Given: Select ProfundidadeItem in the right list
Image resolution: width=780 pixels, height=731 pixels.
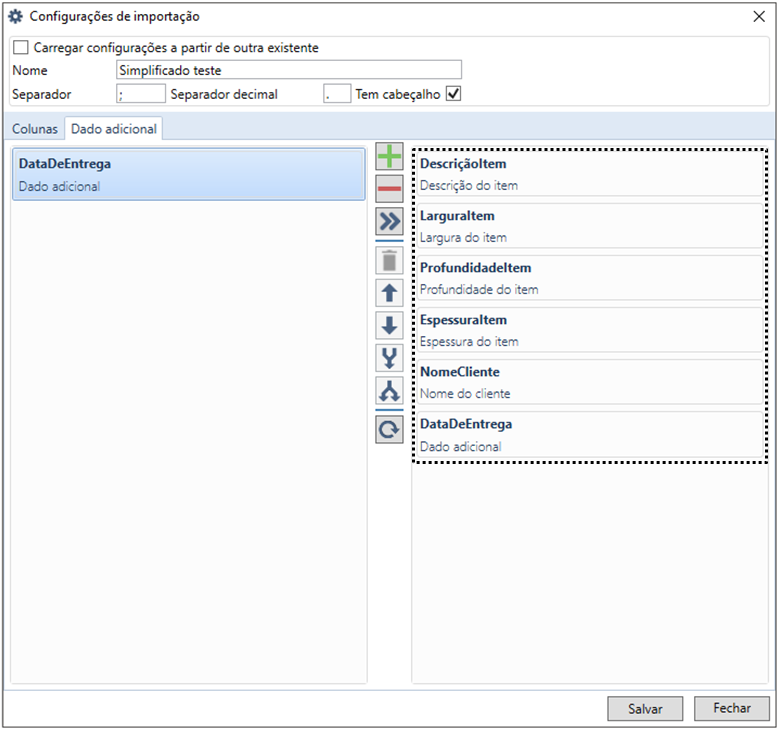Looking at the screenshot, I should [x=590, y=278].
